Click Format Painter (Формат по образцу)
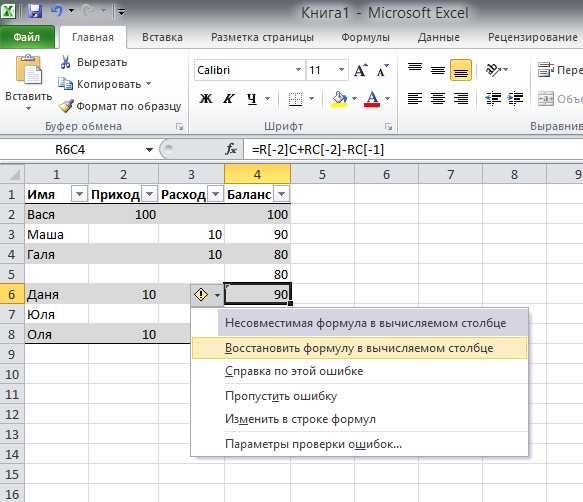 pos(120,106)
